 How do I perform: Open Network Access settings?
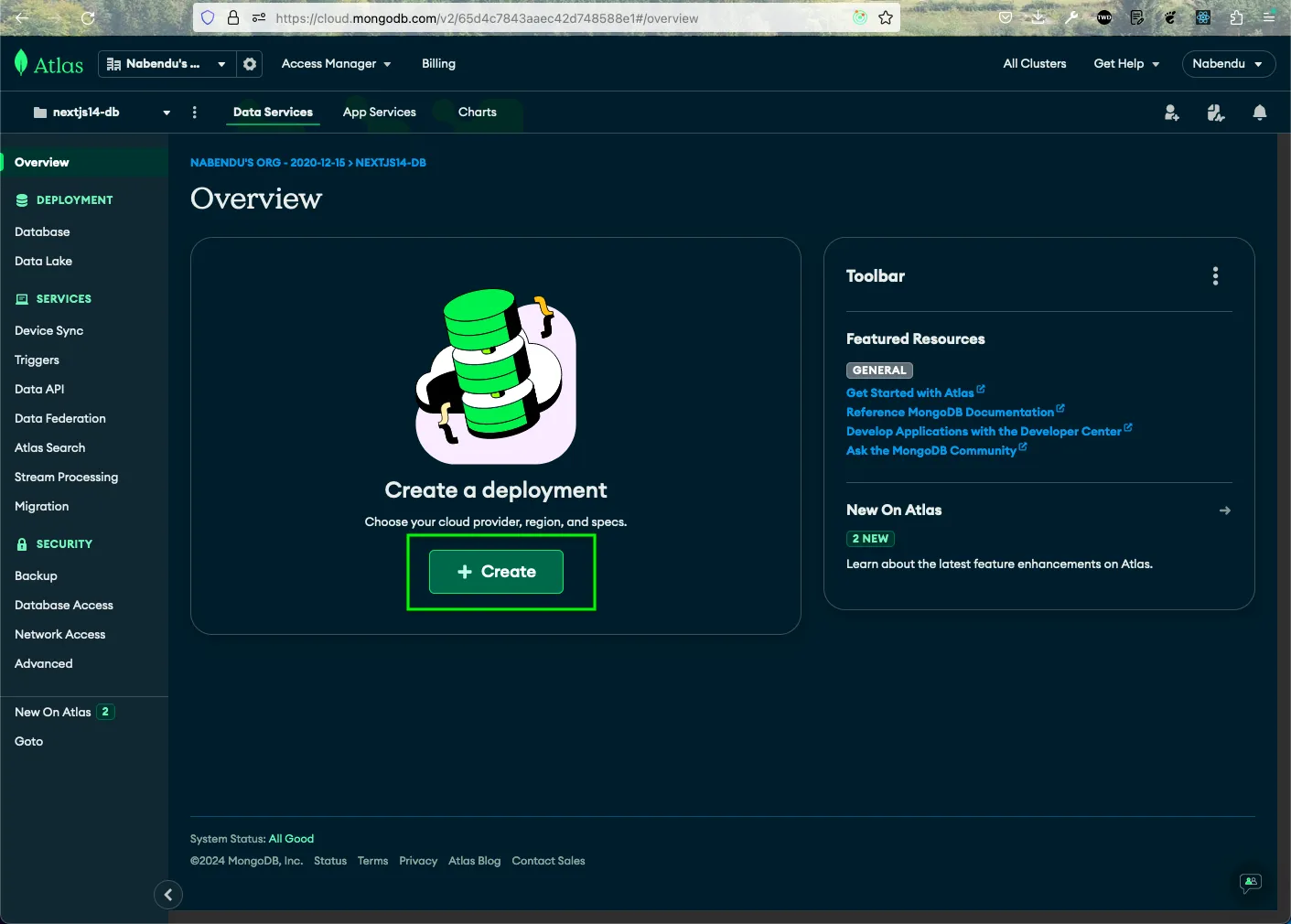pos(59,635)
